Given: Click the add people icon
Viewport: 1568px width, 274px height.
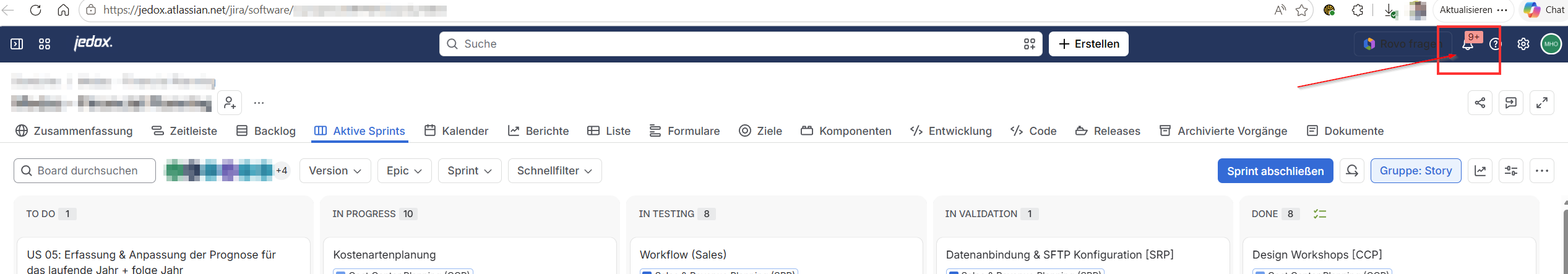Looking at the screenshot, I should point(230,103).
